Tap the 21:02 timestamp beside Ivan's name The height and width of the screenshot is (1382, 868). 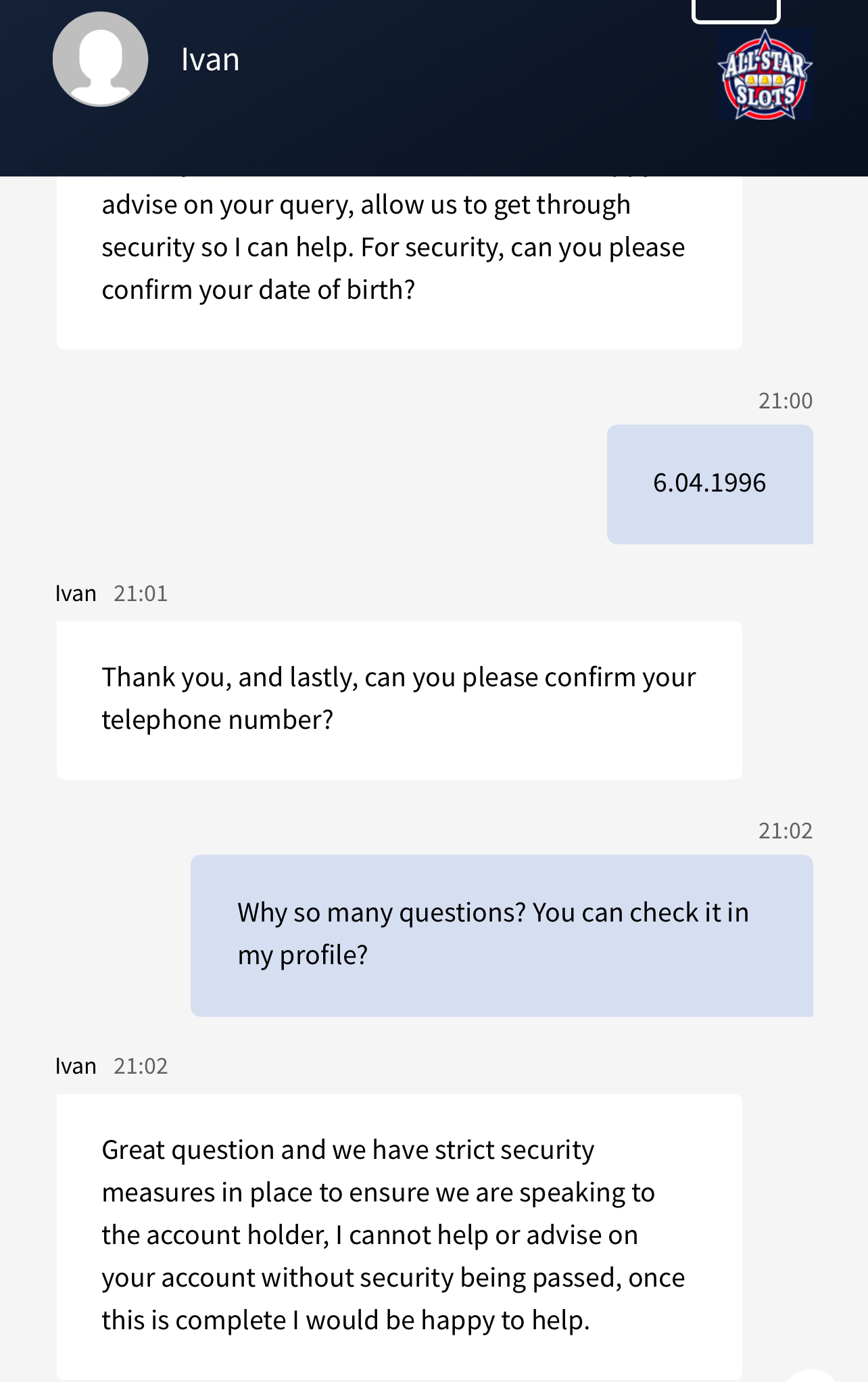pos(141,1066)
